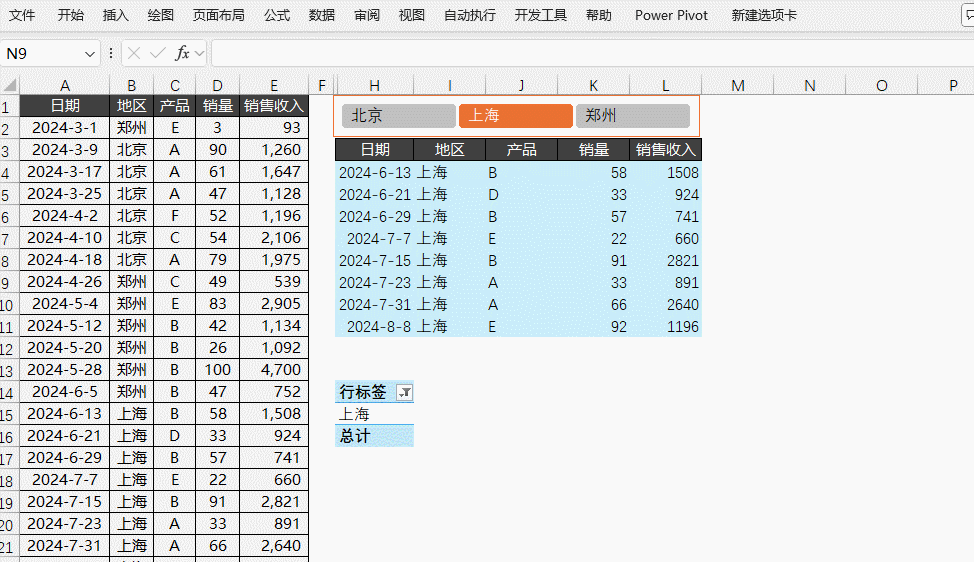Click the cell with value 4,700

274,370
